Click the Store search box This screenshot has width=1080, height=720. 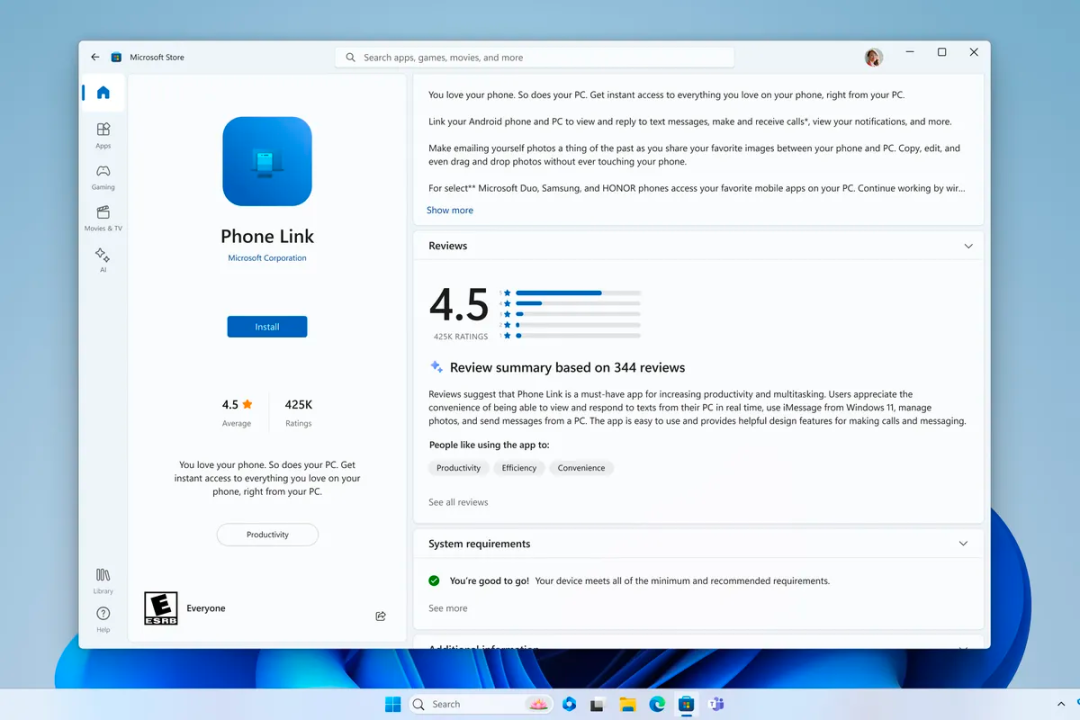point(536,57)
